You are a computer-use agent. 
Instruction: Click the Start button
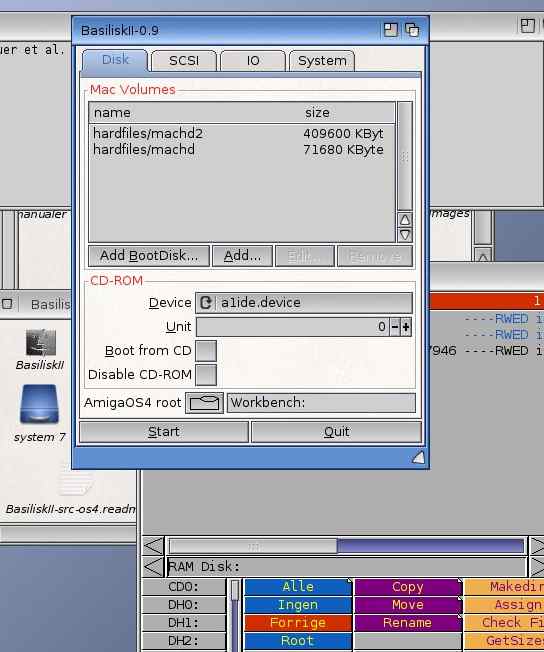coord(164,432)
